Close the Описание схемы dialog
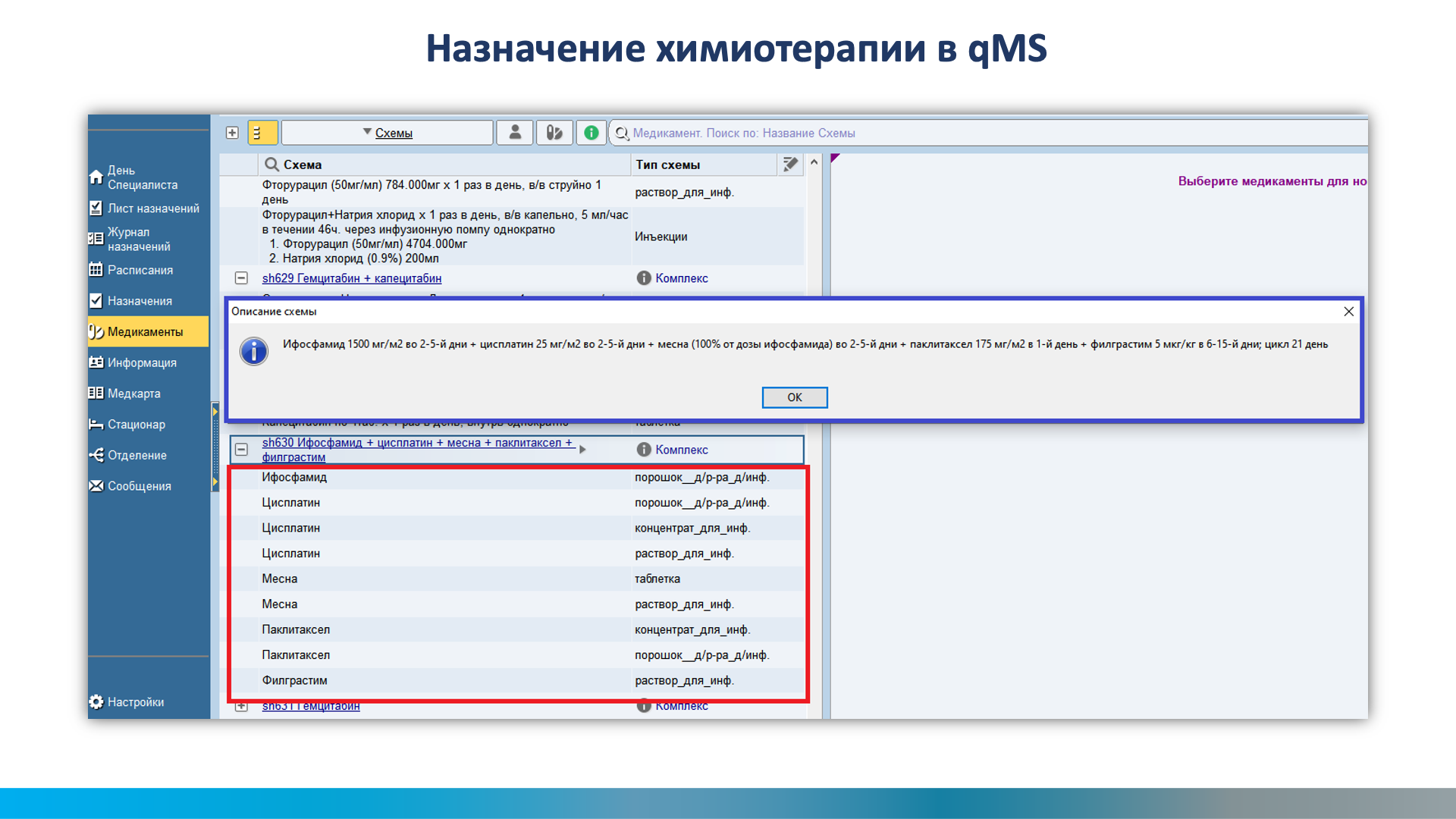 pos(1348,312)
